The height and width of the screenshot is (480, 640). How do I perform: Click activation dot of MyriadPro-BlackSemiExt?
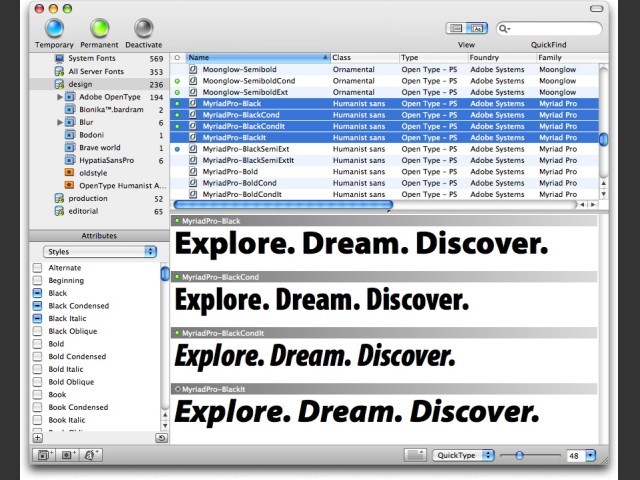click(177, 149)
